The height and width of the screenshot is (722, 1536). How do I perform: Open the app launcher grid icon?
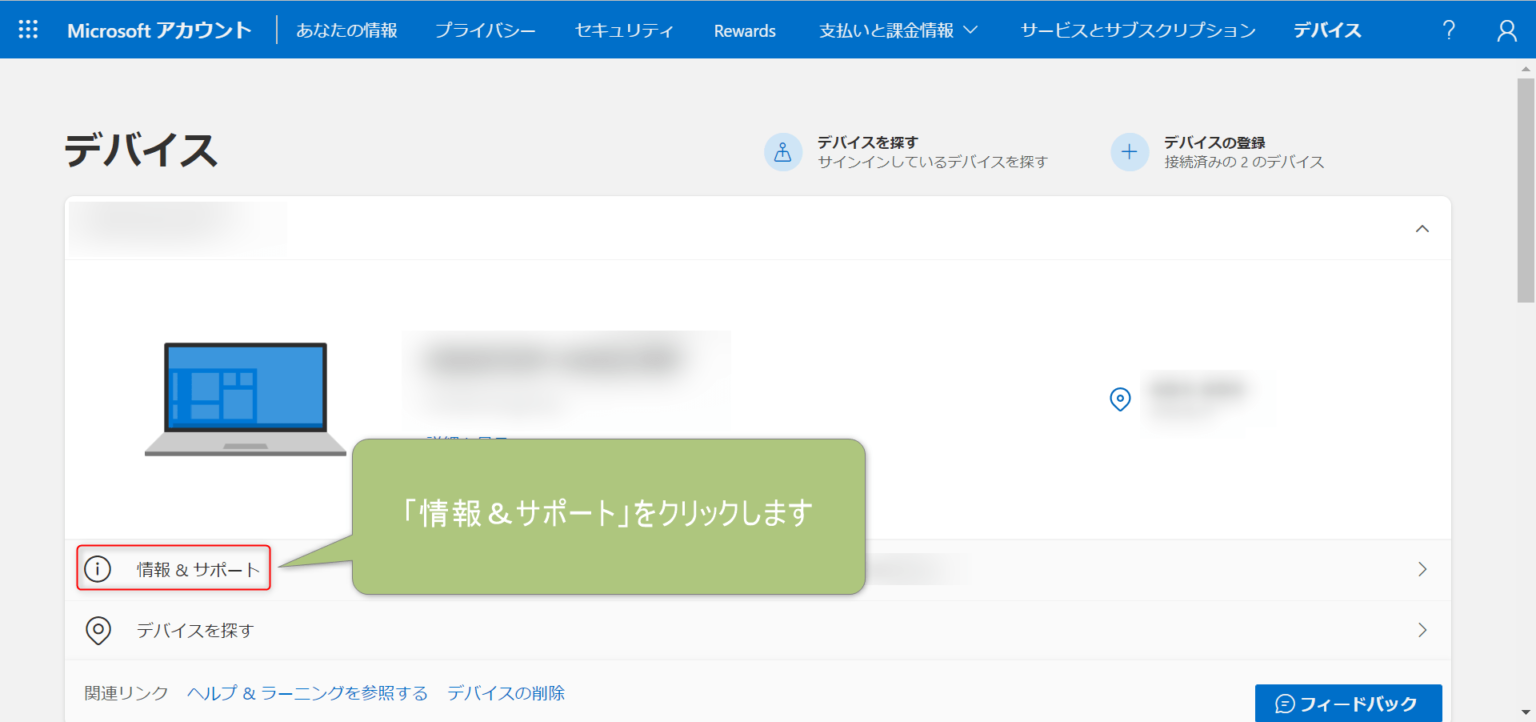point(27,29)
